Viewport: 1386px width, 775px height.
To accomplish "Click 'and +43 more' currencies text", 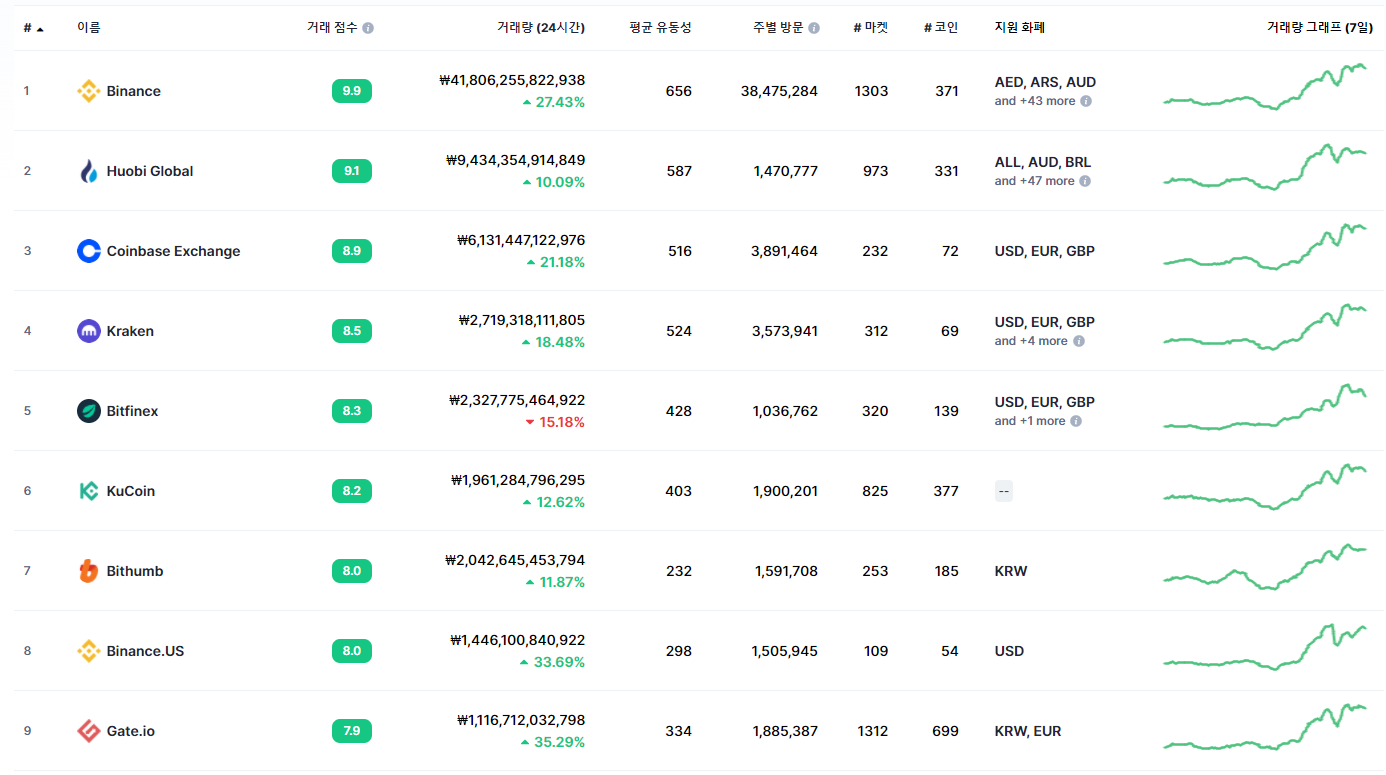I will pos(1035,101).
